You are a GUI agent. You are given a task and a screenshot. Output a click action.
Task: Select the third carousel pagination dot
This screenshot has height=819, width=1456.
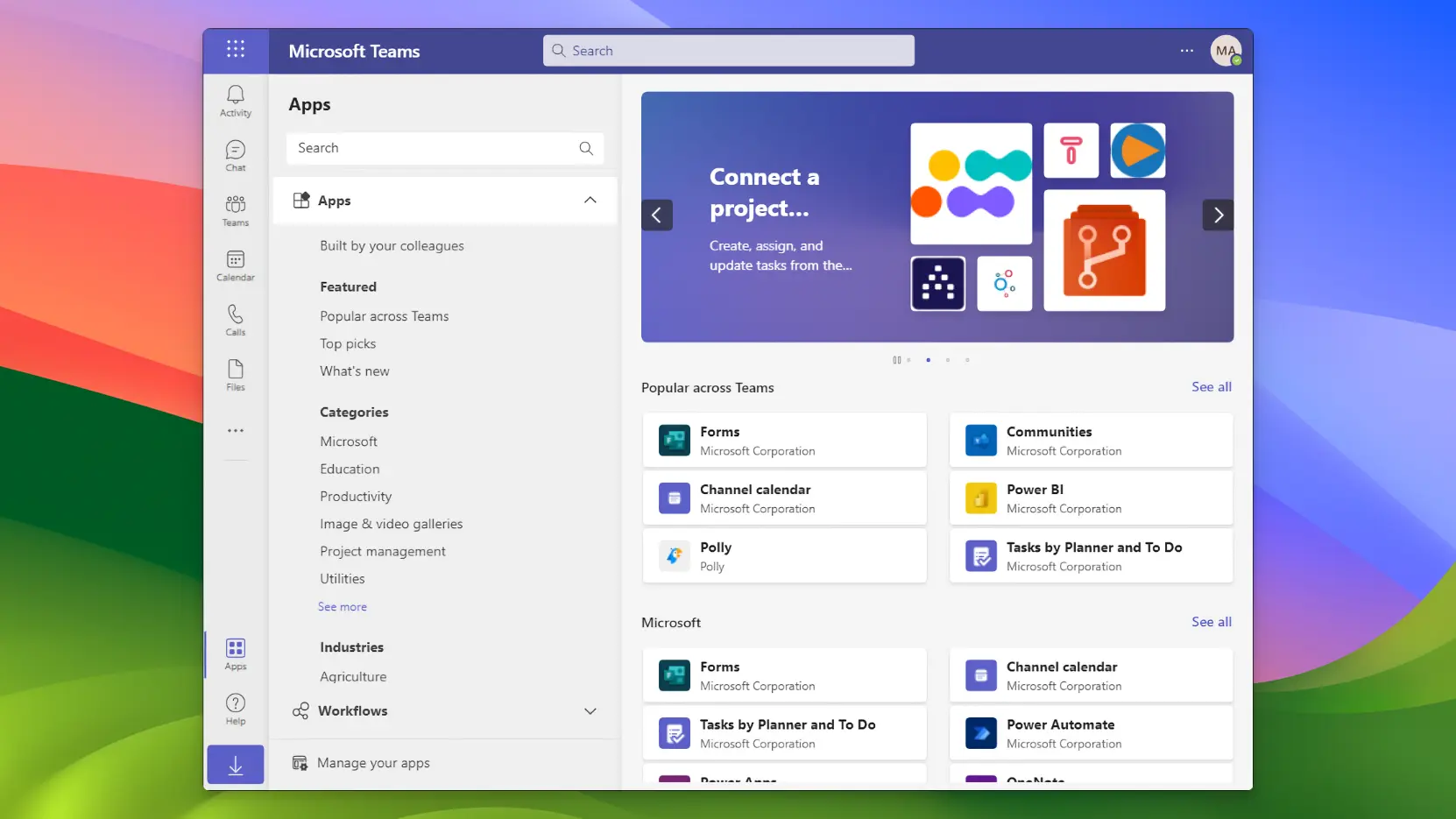tap(947, 360)
